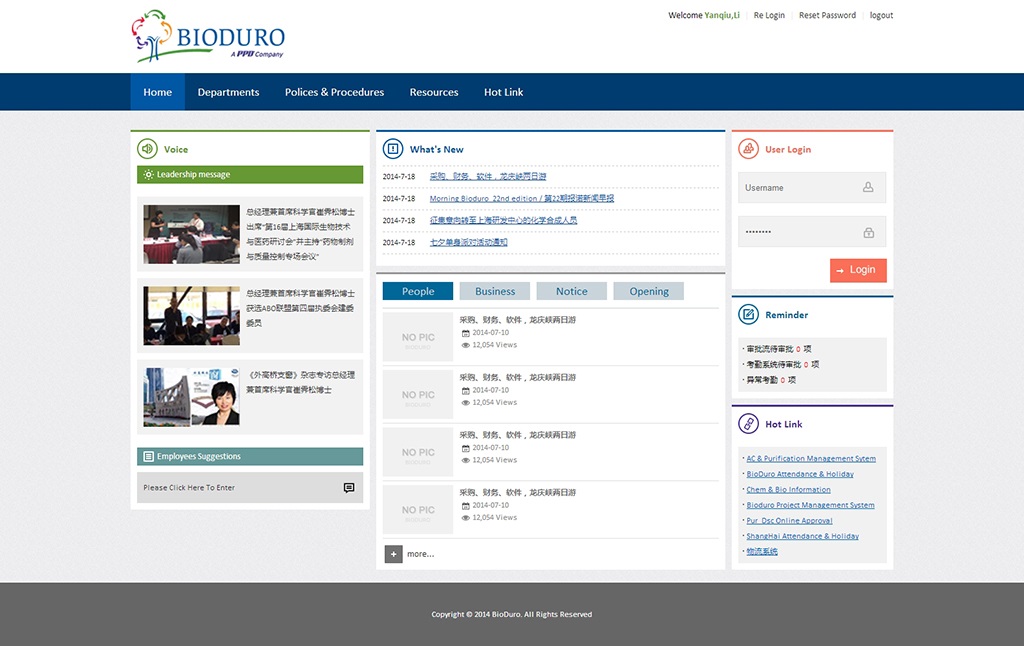This screenshot has width=1024, height=646.
Task: Click the User Login header icon
Action: coord(748,149)
